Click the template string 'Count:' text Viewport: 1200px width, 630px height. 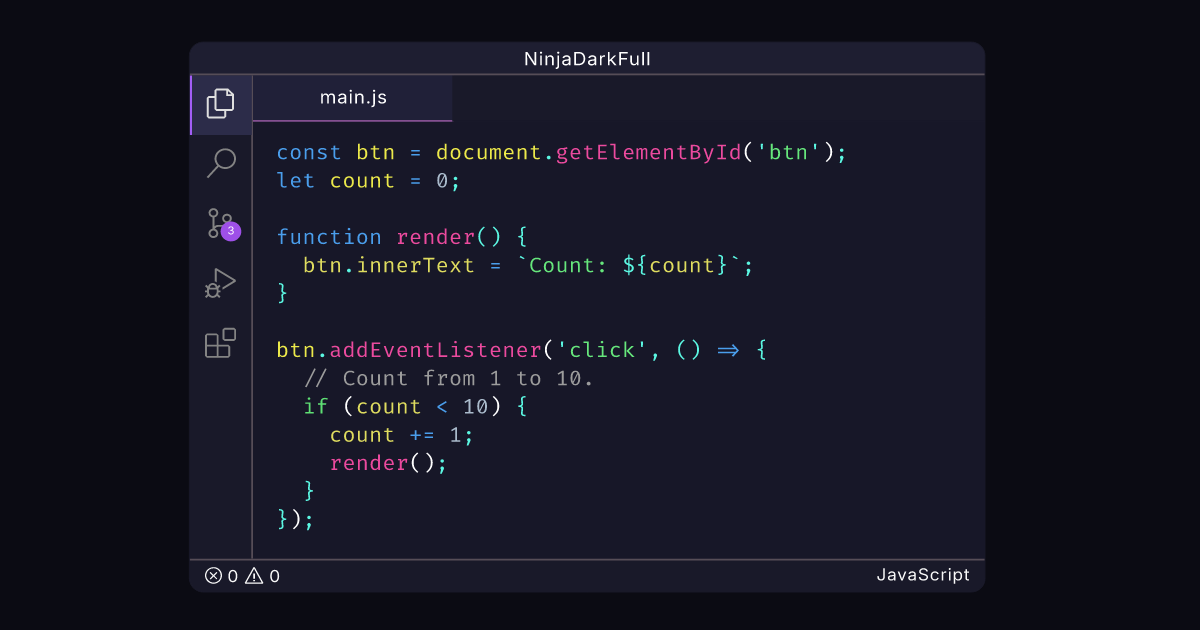[568, 265]
